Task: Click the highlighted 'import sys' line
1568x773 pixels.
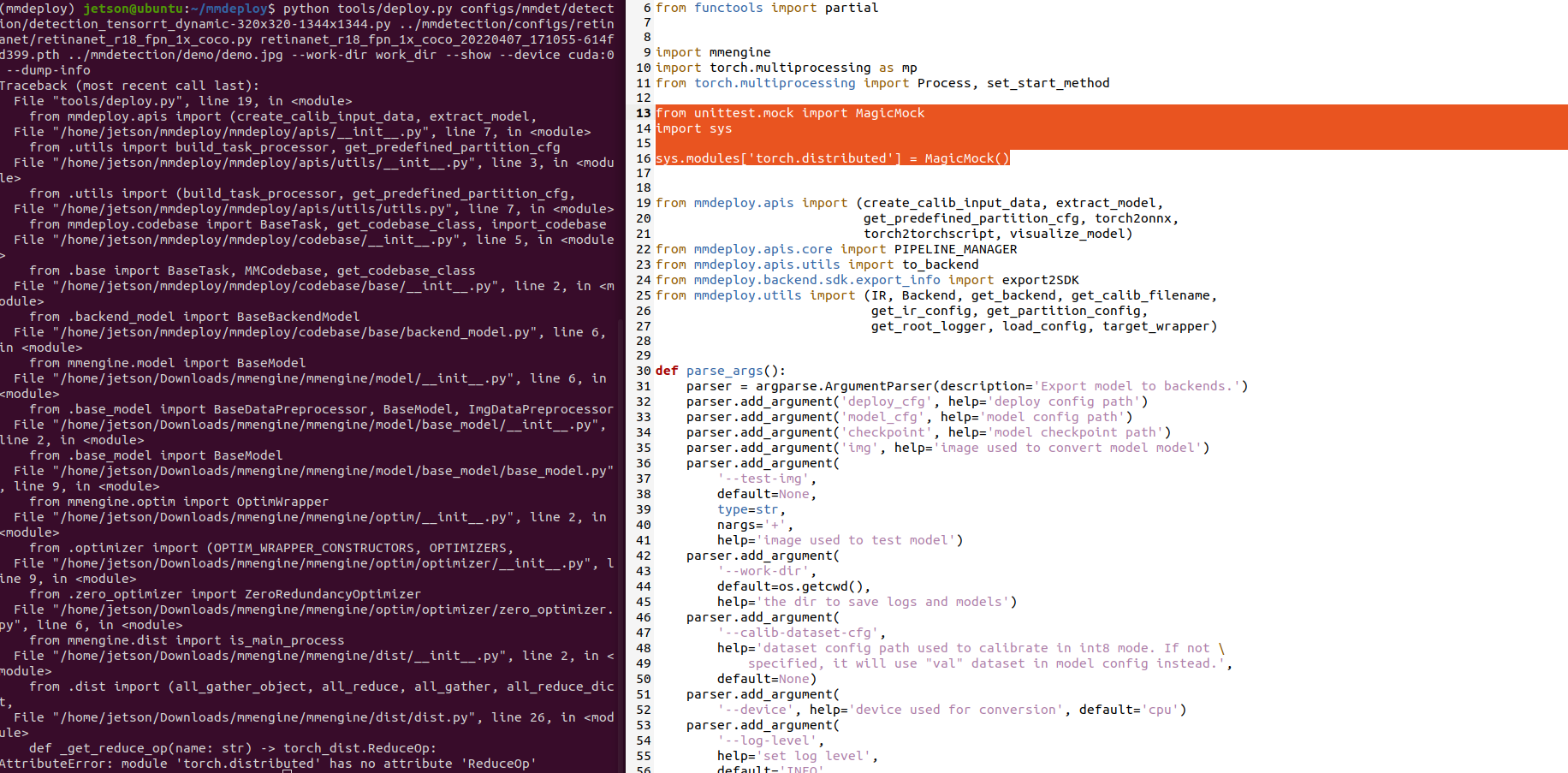Action: pos(693,128)
